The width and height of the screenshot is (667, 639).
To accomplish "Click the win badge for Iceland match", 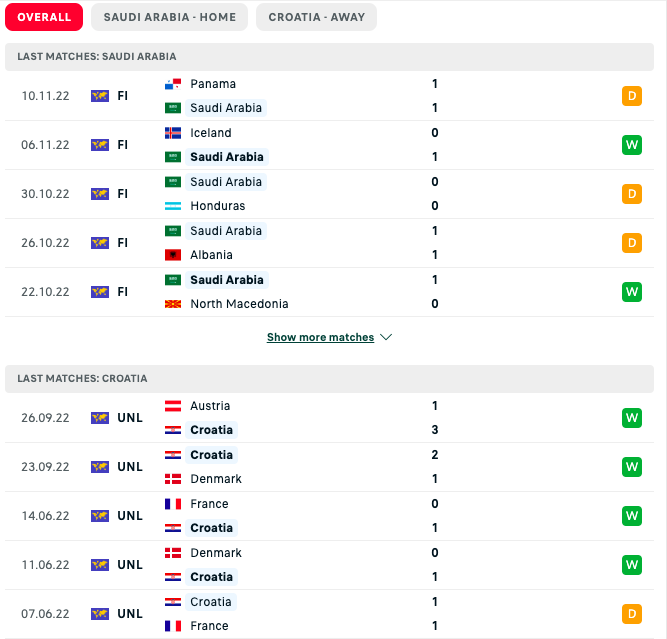I will pos(631,145).
